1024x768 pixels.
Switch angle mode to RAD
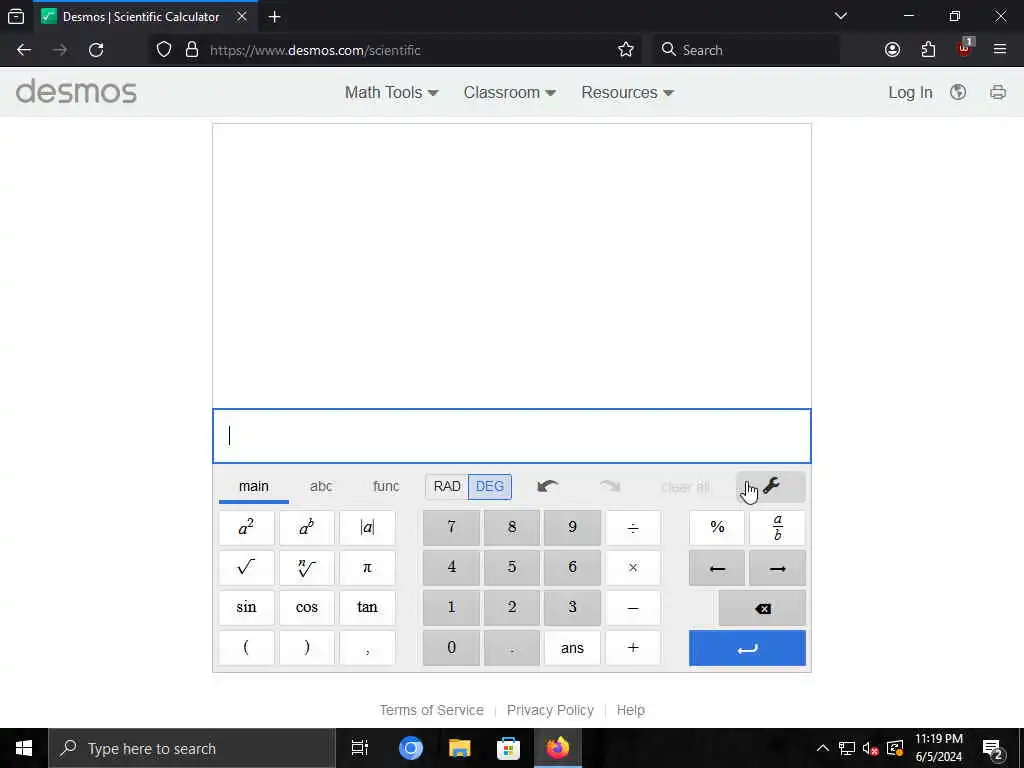pos(447,487)
